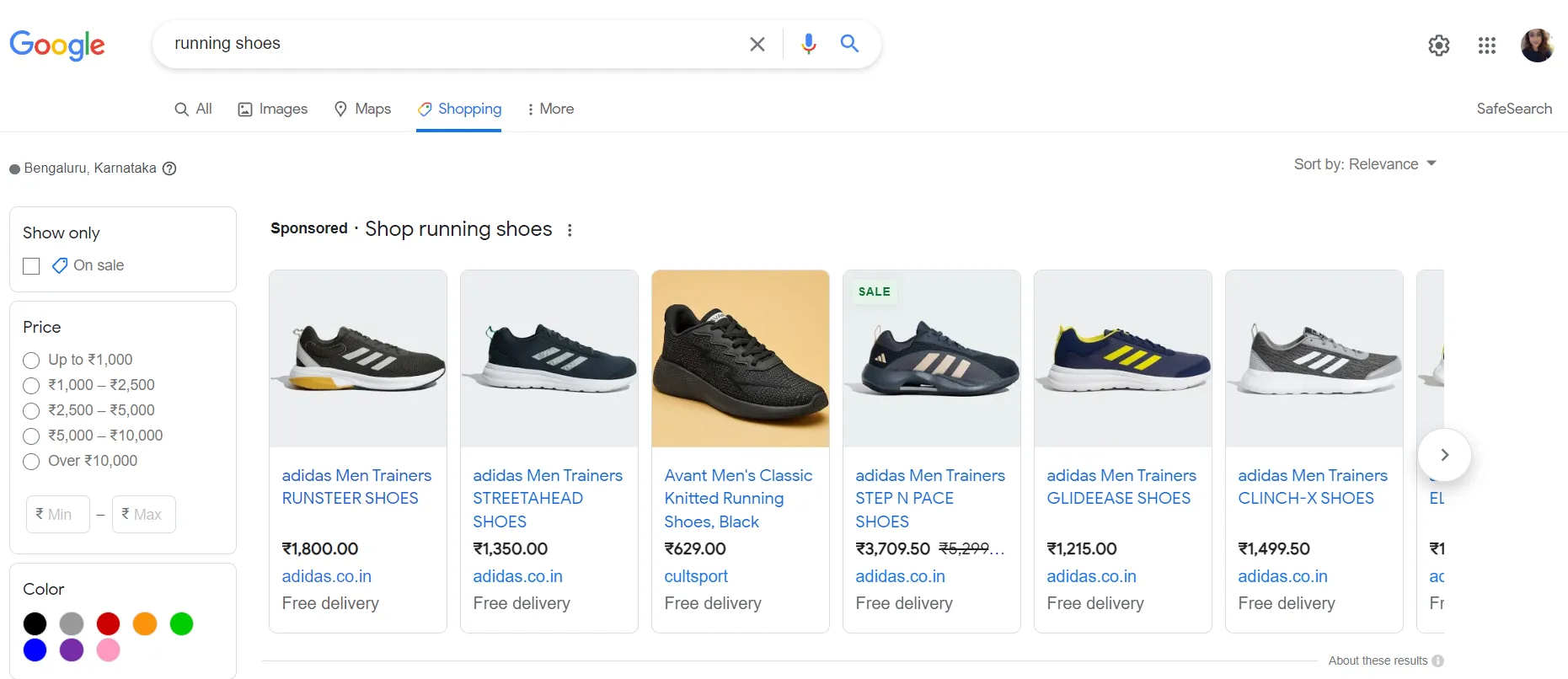Screen dimensions: 1568x679
Task: Filter by green color swatch
Action: point(182,623)
